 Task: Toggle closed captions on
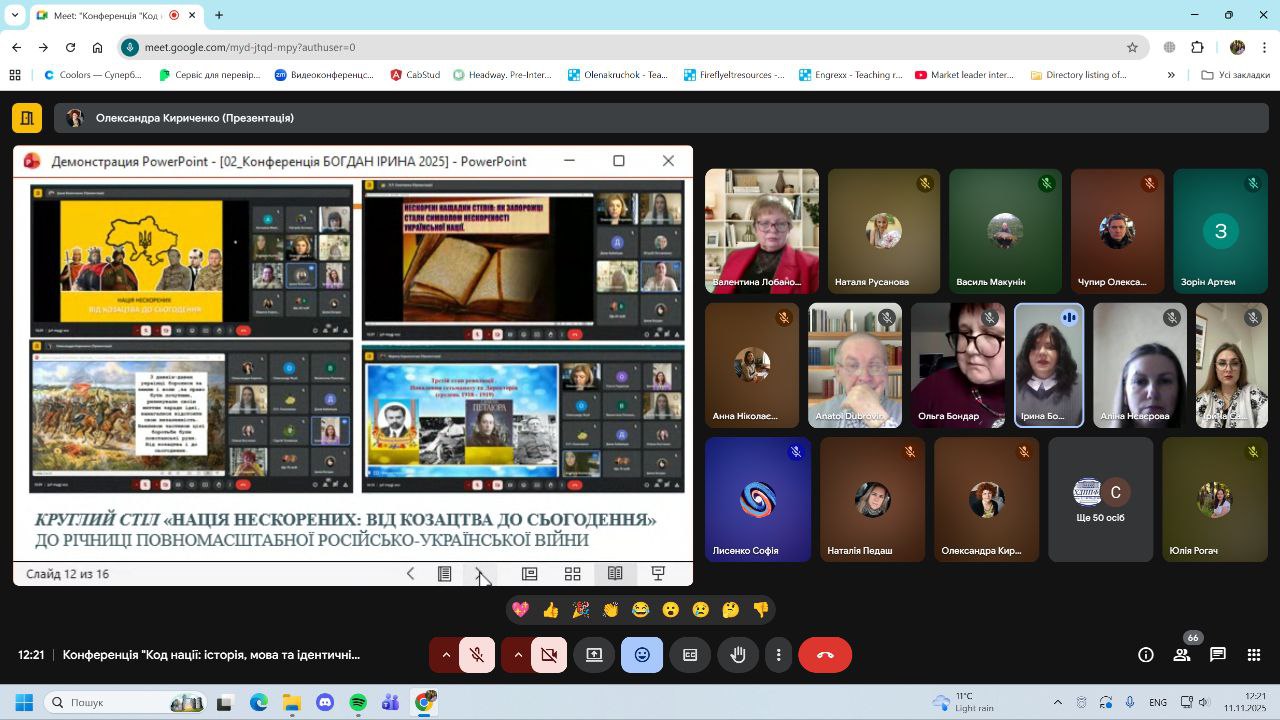(690, 655)
